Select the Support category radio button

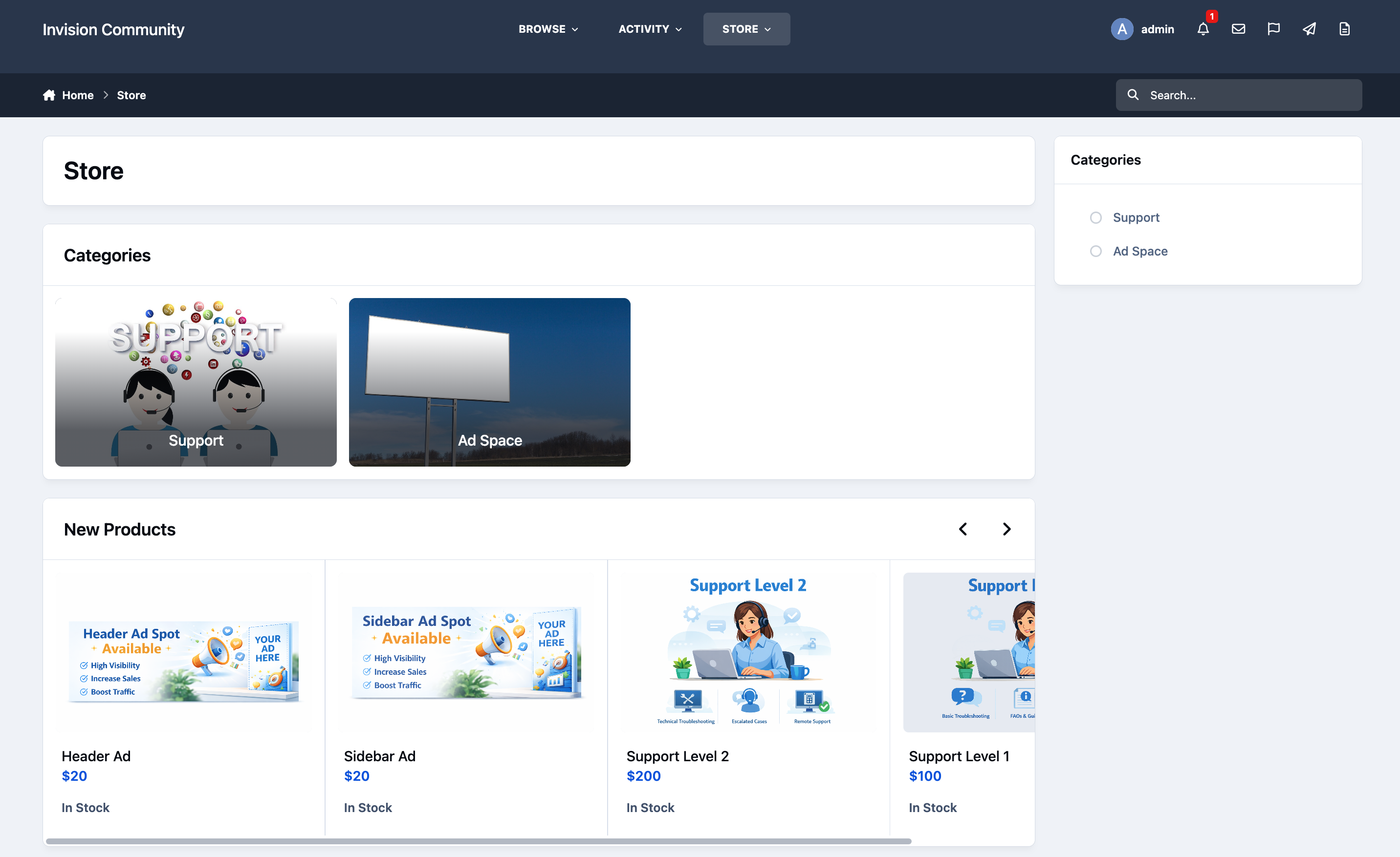pyautogui.click(x=1095, y=217)
